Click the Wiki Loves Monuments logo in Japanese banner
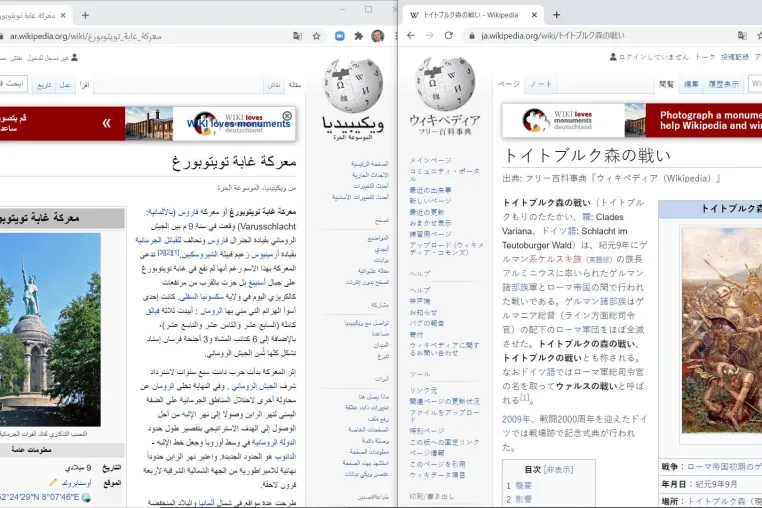The height and width of the screenshot is (508, 762). click(x=557, y=120)
